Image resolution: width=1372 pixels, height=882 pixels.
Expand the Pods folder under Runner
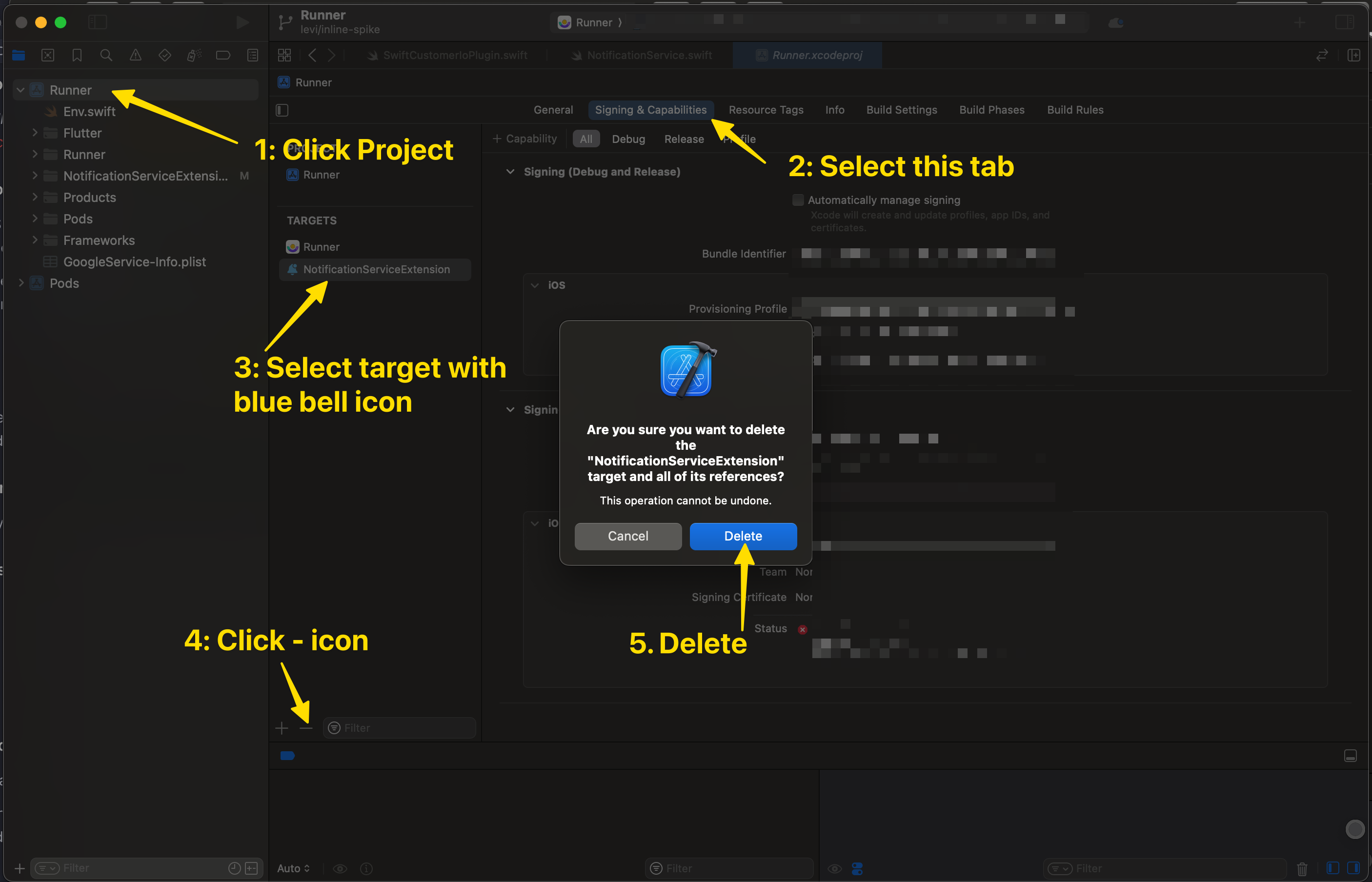pos(35,218)
